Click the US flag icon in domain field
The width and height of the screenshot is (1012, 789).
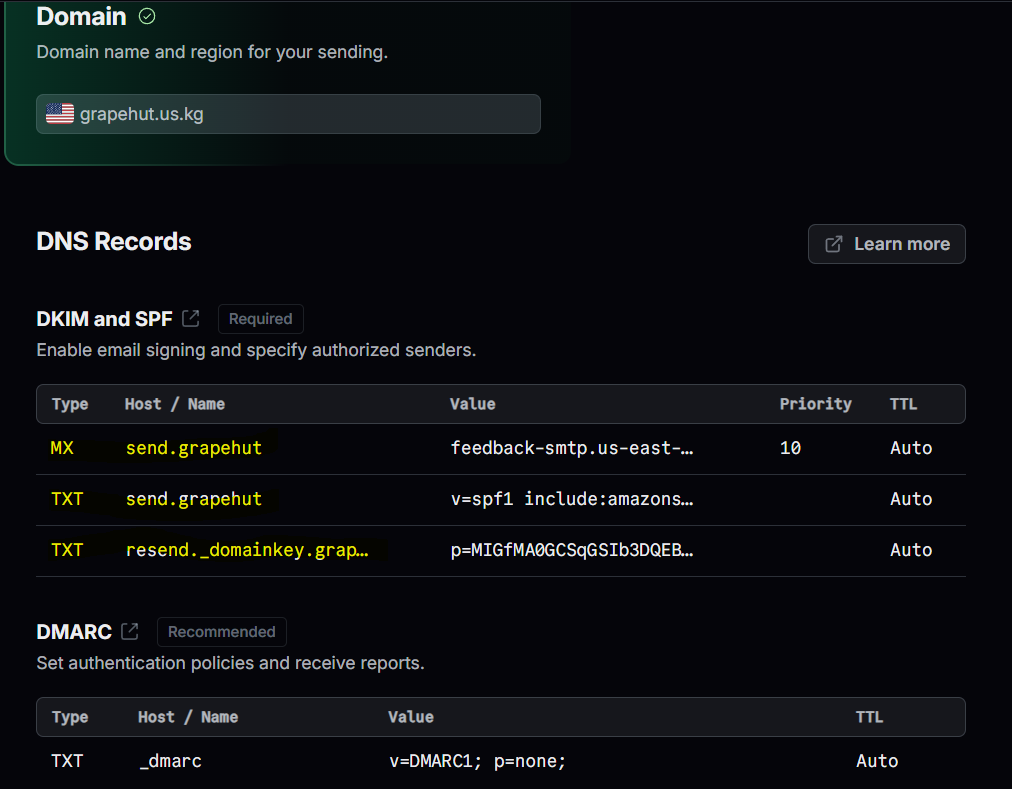point(60,114)
